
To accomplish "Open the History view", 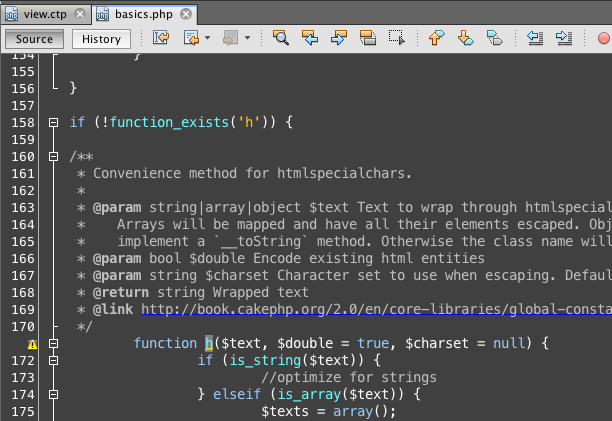I will click(101, 39).
